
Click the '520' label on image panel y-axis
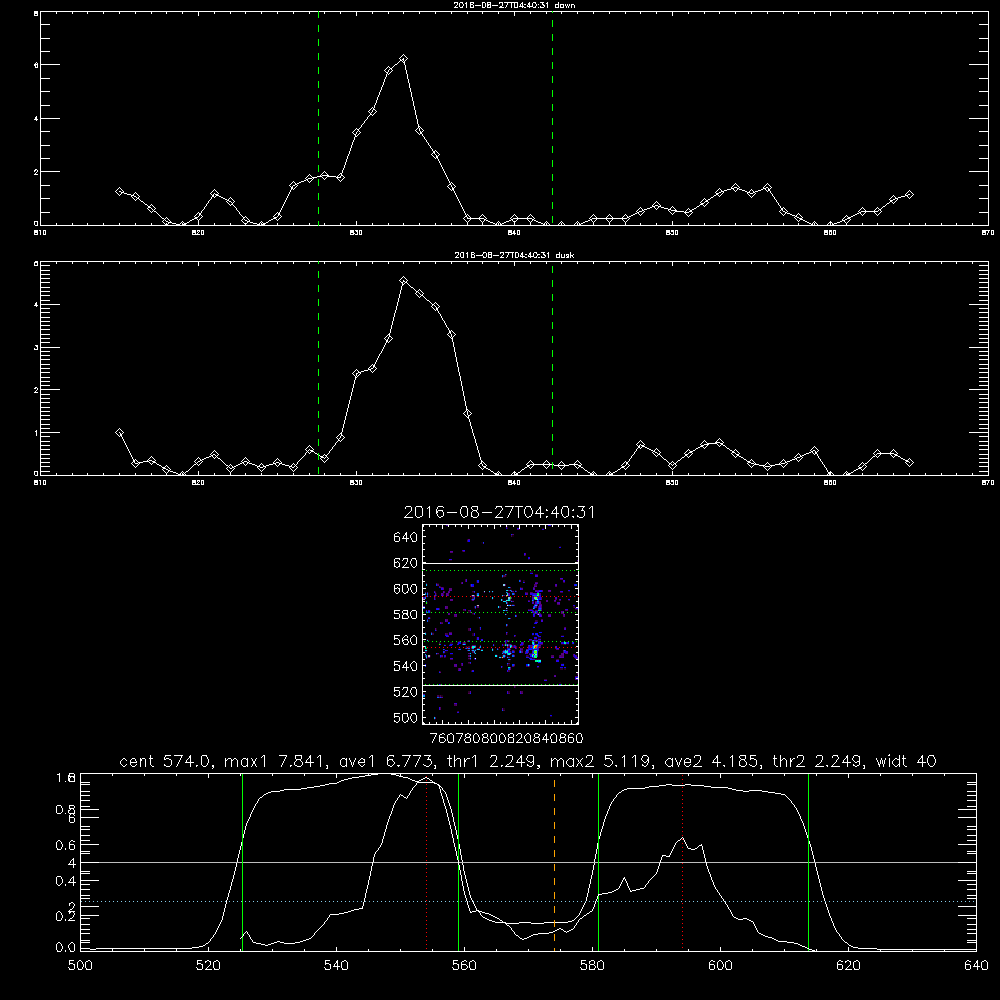[406, 692]
